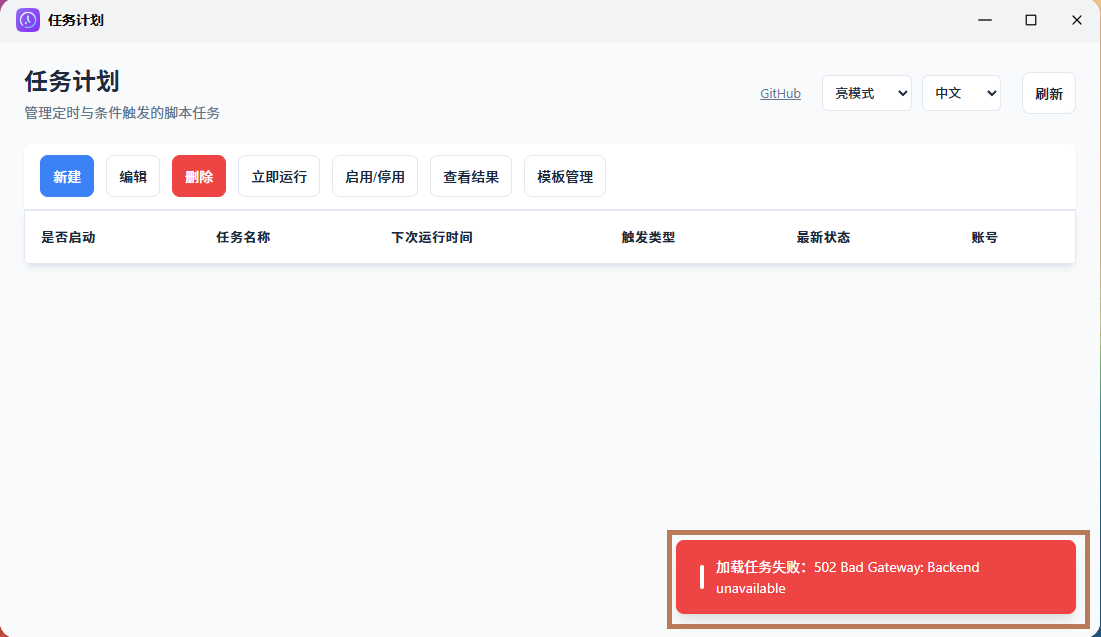Open the 亮模式 theme dropdown
This screenshot has width=1101, height=637.
click(866, 92)
